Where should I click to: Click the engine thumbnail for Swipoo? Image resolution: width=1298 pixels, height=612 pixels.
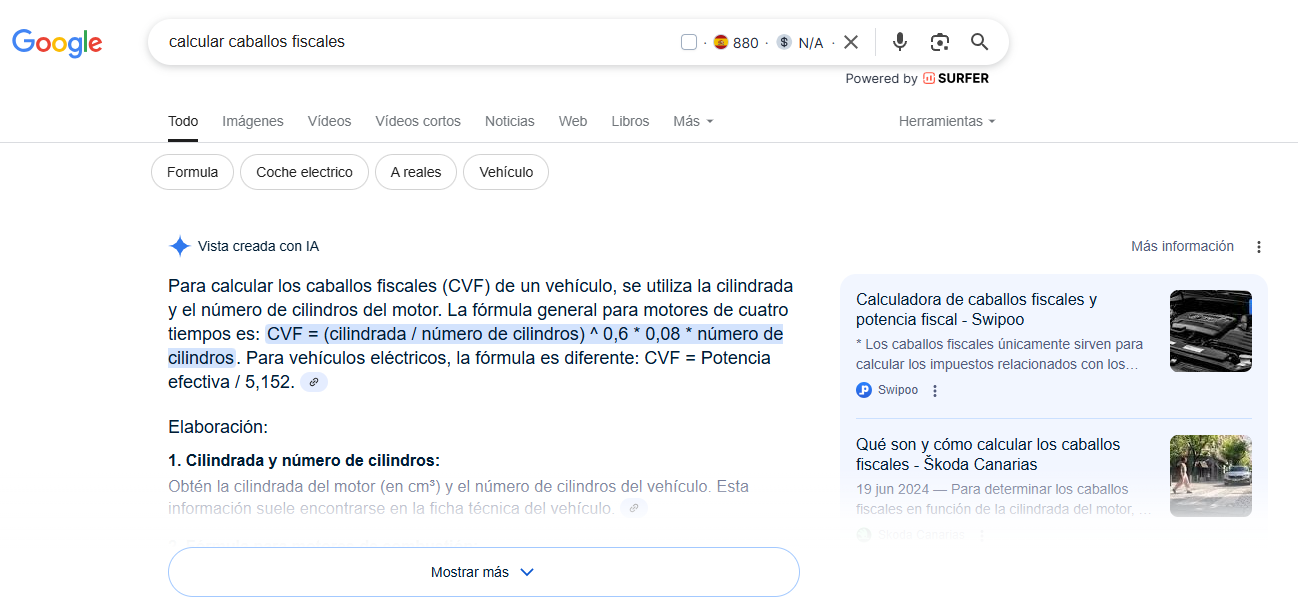tap(1211, 331)
